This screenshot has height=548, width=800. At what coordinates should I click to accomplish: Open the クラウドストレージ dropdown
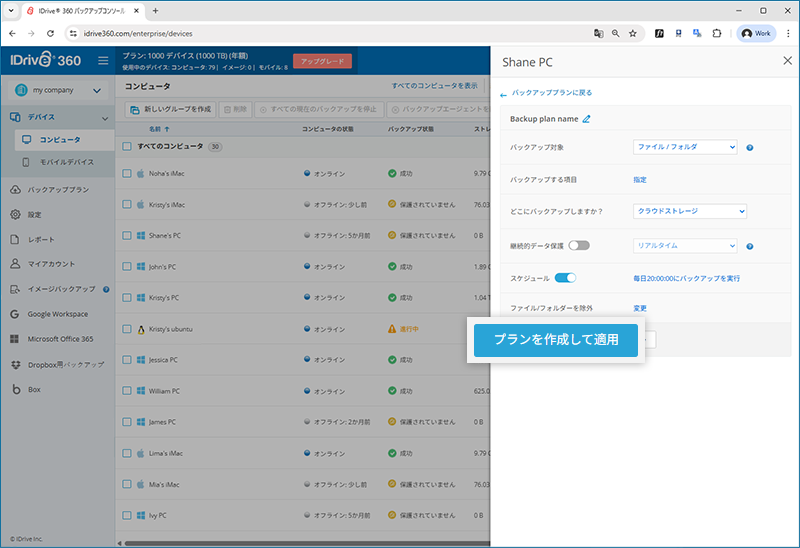pyautogui.click(x=690, y=212)
